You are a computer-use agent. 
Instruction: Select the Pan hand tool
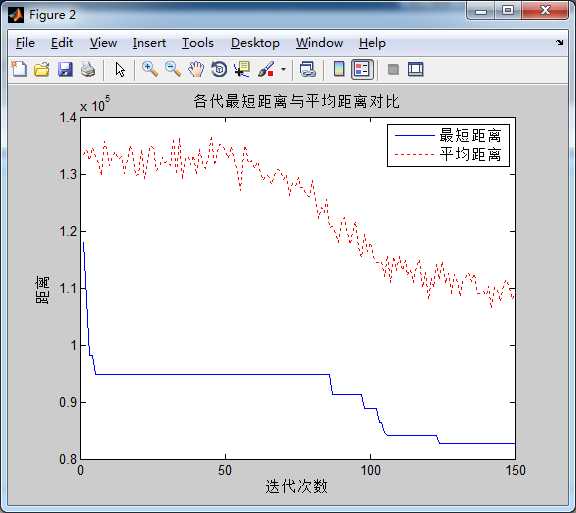pyautogui.click(x=196, y=69)
